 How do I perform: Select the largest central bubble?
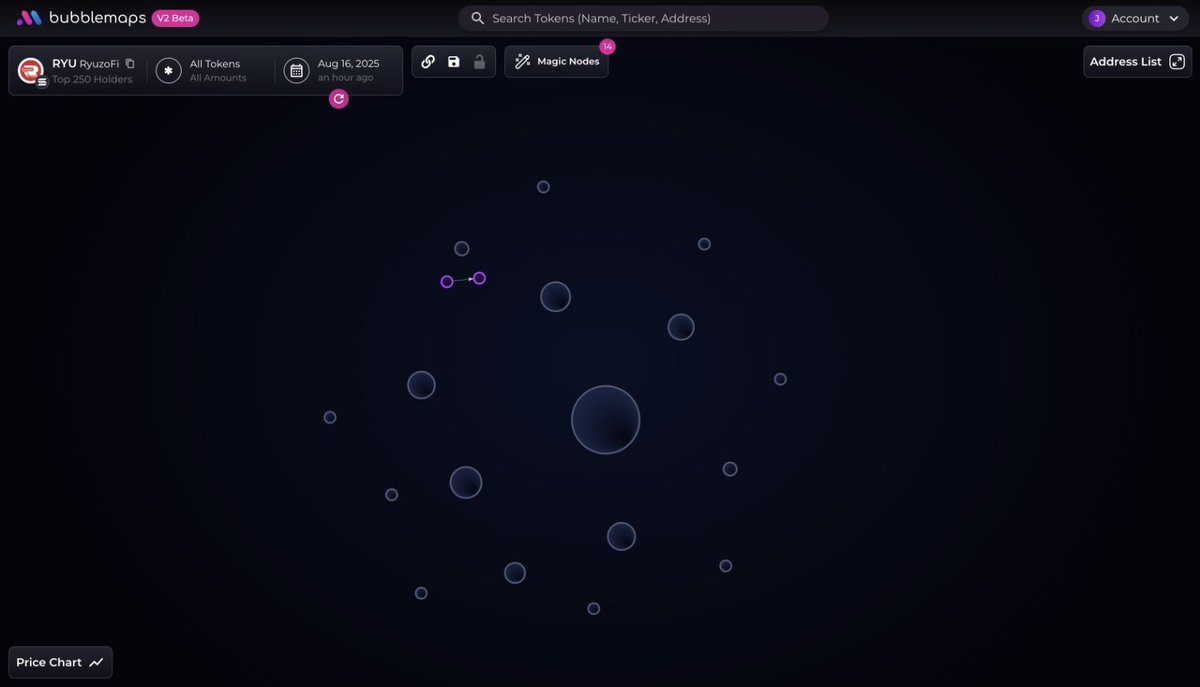click(606, 420)
